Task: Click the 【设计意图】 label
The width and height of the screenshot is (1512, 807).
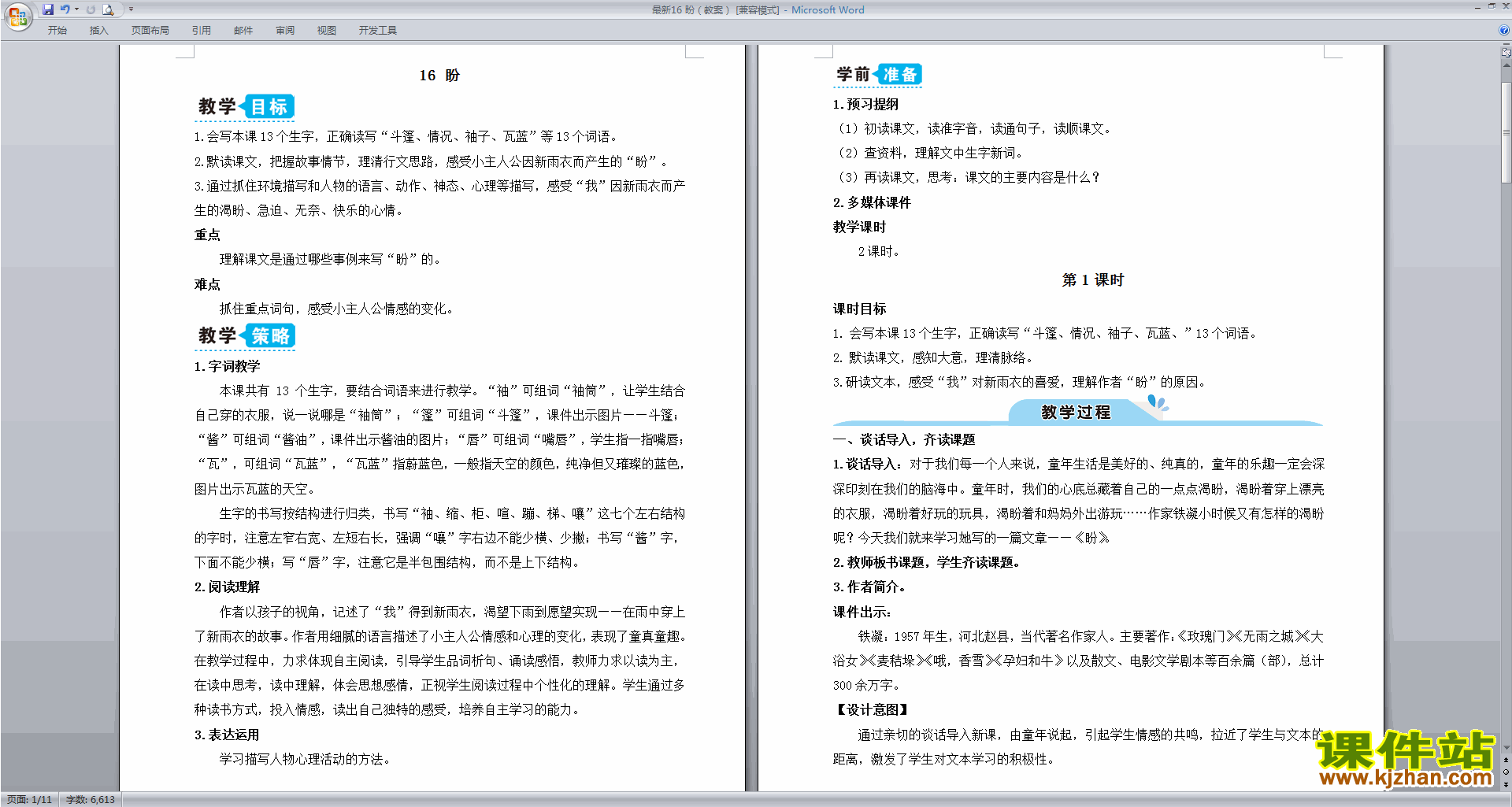Action: click(872, 710)
